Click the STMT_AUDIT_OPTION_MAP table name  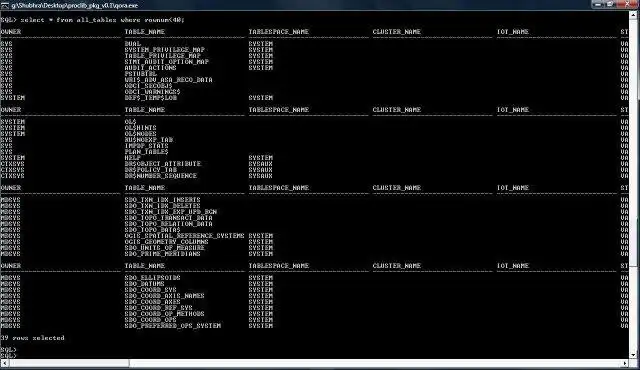click(167, 62)
